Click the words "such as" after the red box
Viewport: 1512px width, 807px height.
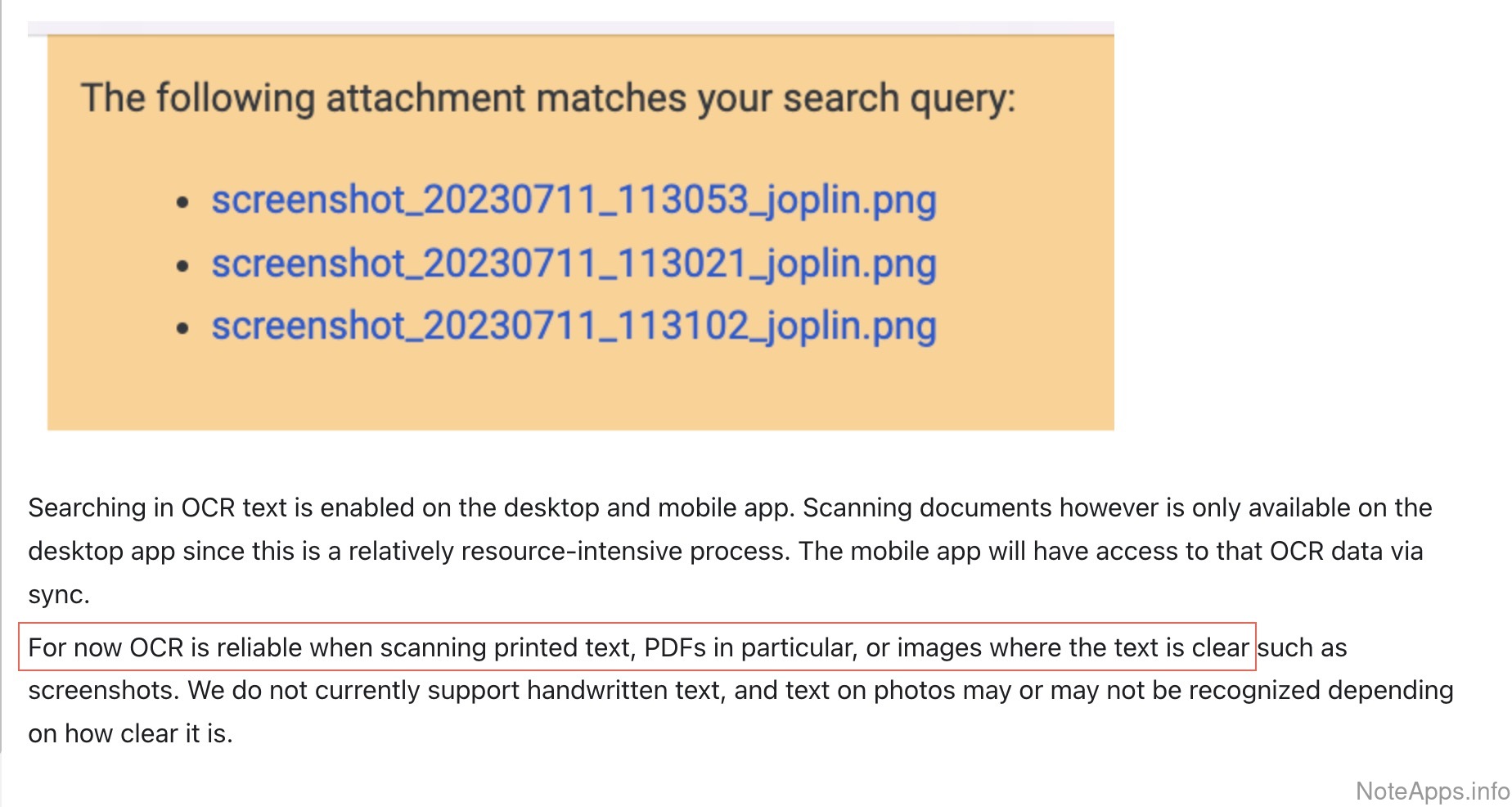1302,647
